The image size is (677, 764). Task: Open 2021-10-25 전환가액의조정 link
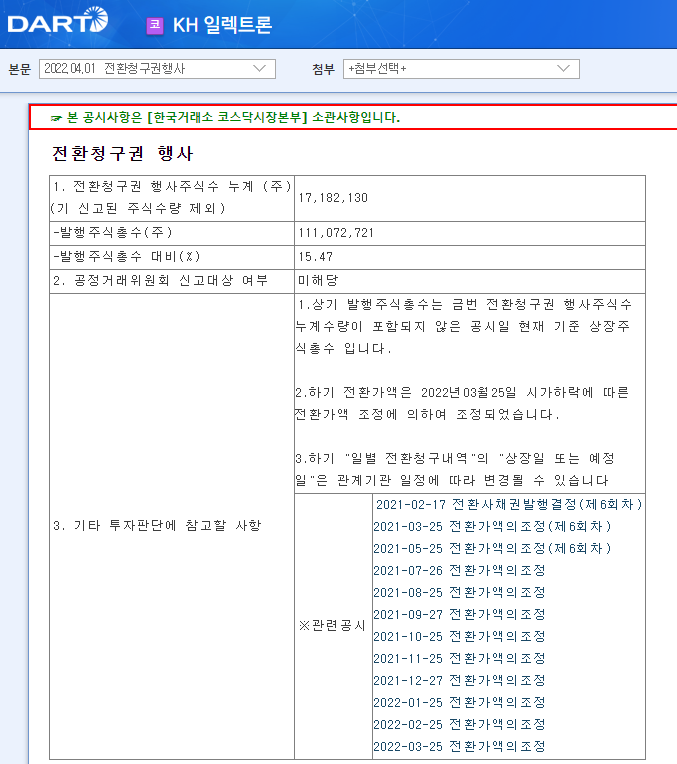459,636
